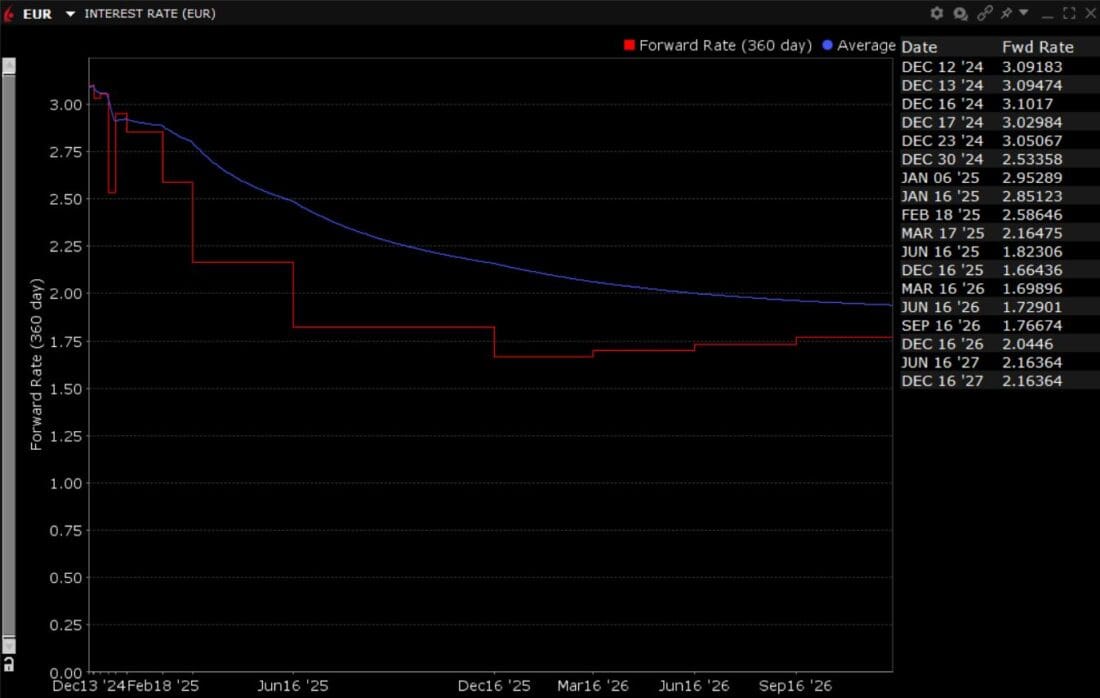1100x698 pixels.
Task: Click the 2.58646 forward rate value
Action: [1032, 215]
